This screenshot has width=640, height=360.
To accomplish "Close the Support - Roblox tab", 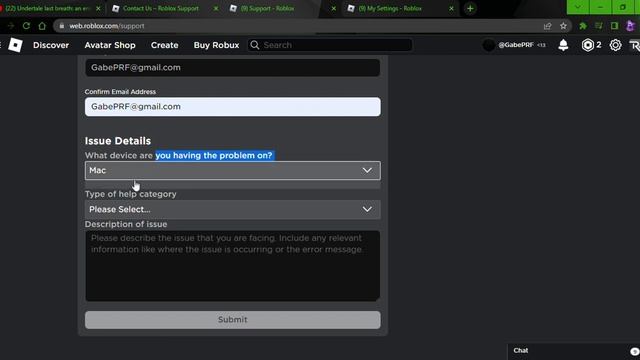I will point(333,8).
